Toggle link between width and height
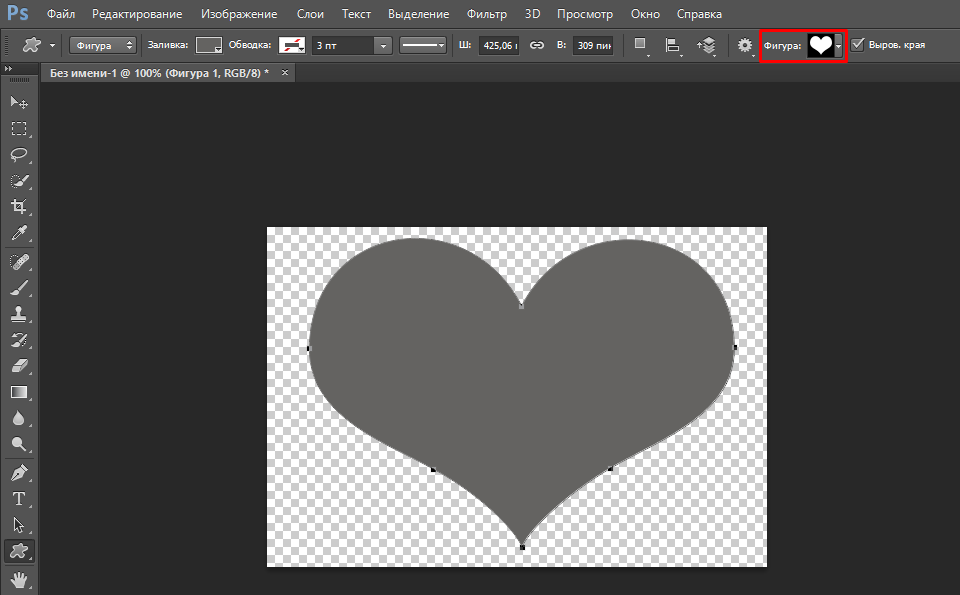This screenshot has width=960, height=595. coord(537,46)
